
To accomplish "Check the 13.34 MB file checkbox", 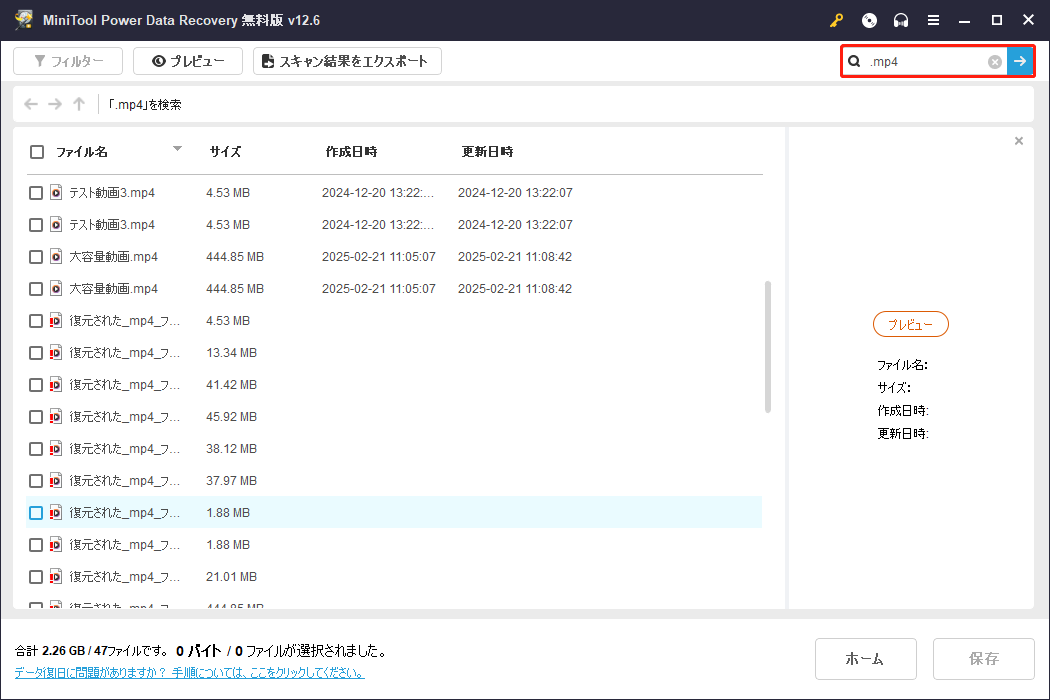I will (x=36, y=353).
